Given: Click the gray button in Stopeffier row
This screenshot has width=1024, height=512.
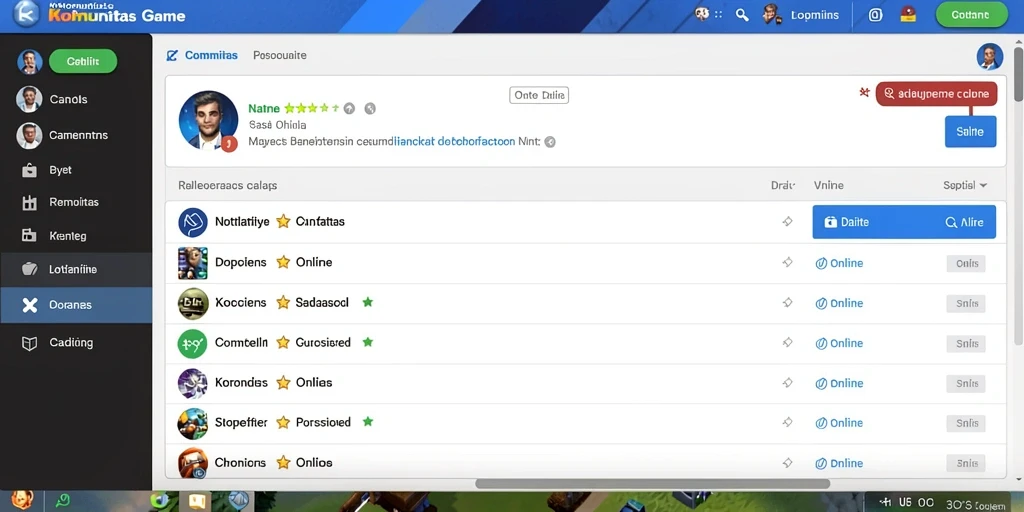Looking at the screenshot, I should [966, 424].
